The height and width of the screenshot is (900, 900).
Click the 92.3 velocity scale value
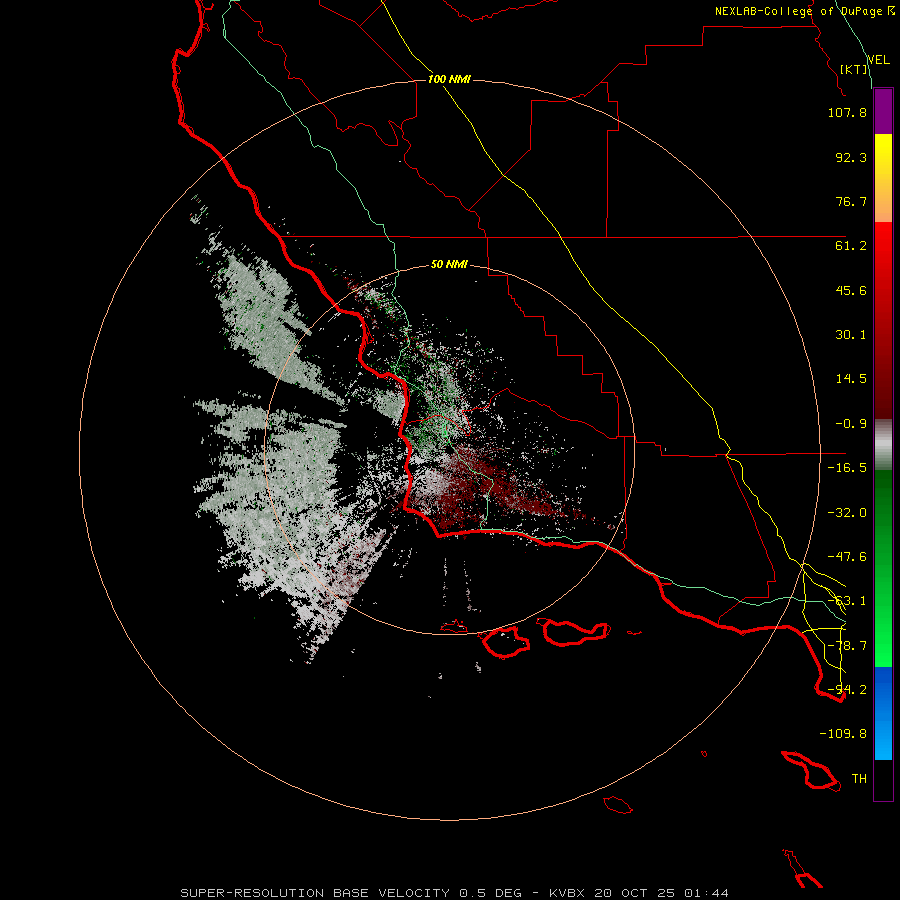pos(851,157)
